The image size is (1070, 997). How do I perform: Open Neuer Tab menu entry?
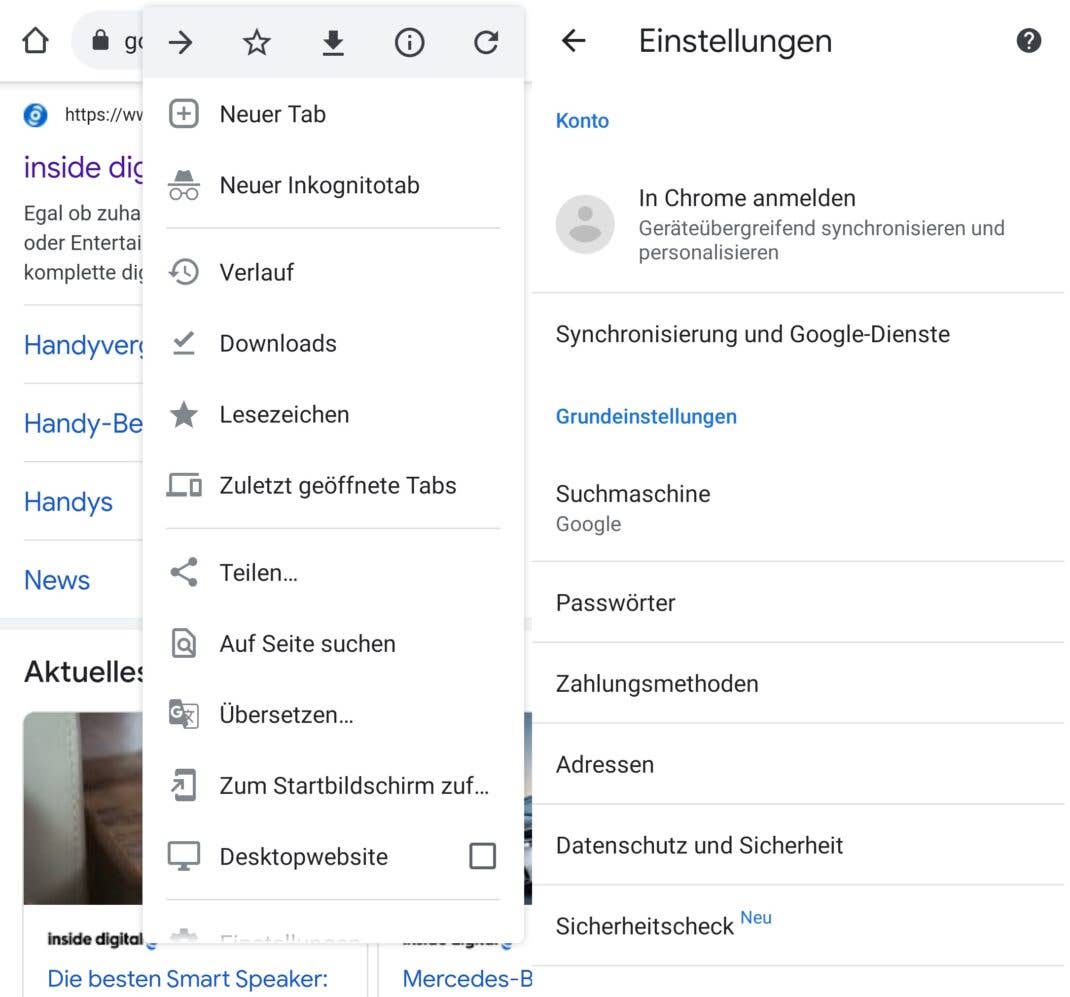click(272, 114)
